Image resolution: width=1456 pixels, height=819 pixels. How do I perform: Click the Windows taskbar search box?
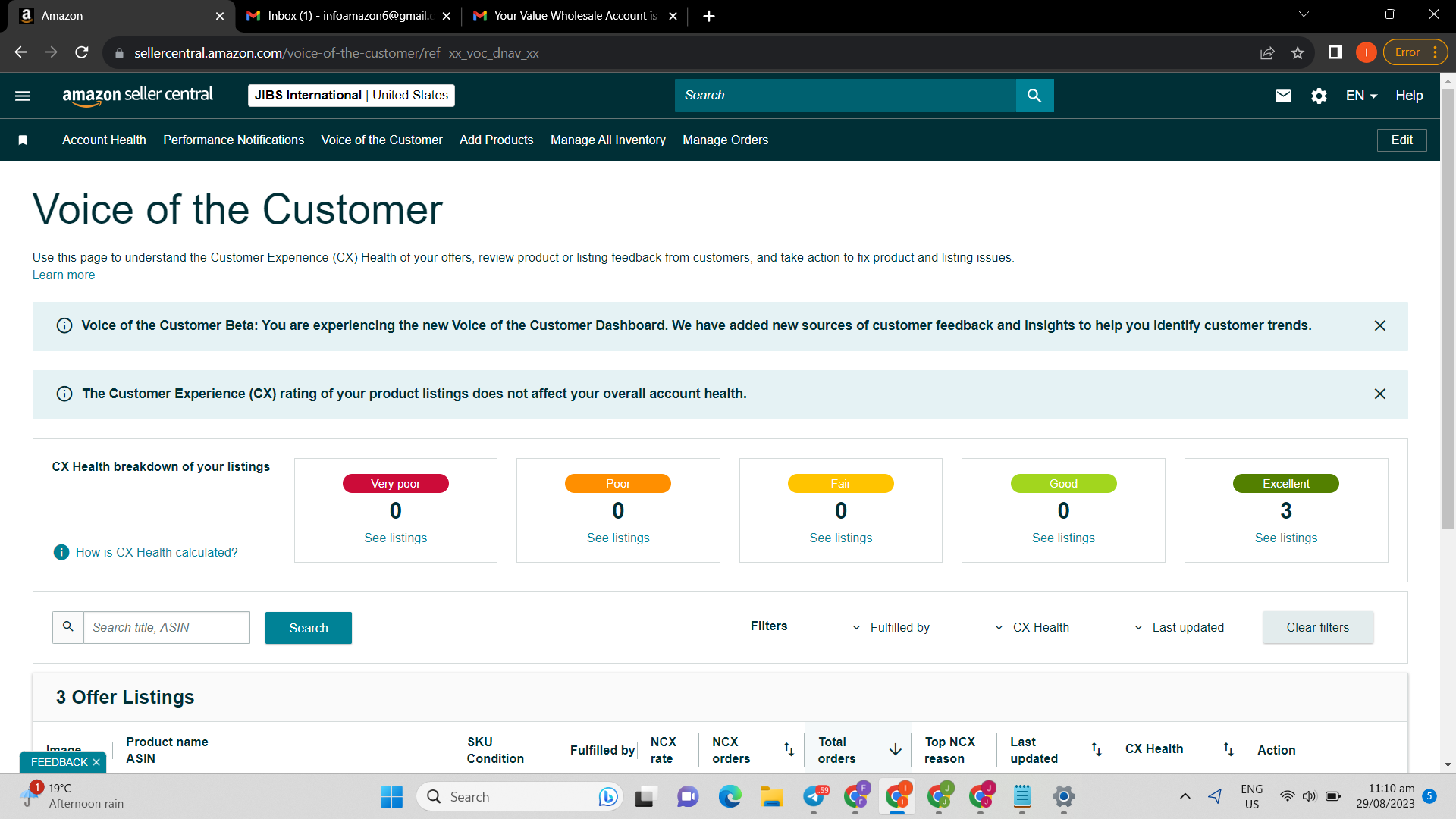pyautogui.click(x=519, y=796)
